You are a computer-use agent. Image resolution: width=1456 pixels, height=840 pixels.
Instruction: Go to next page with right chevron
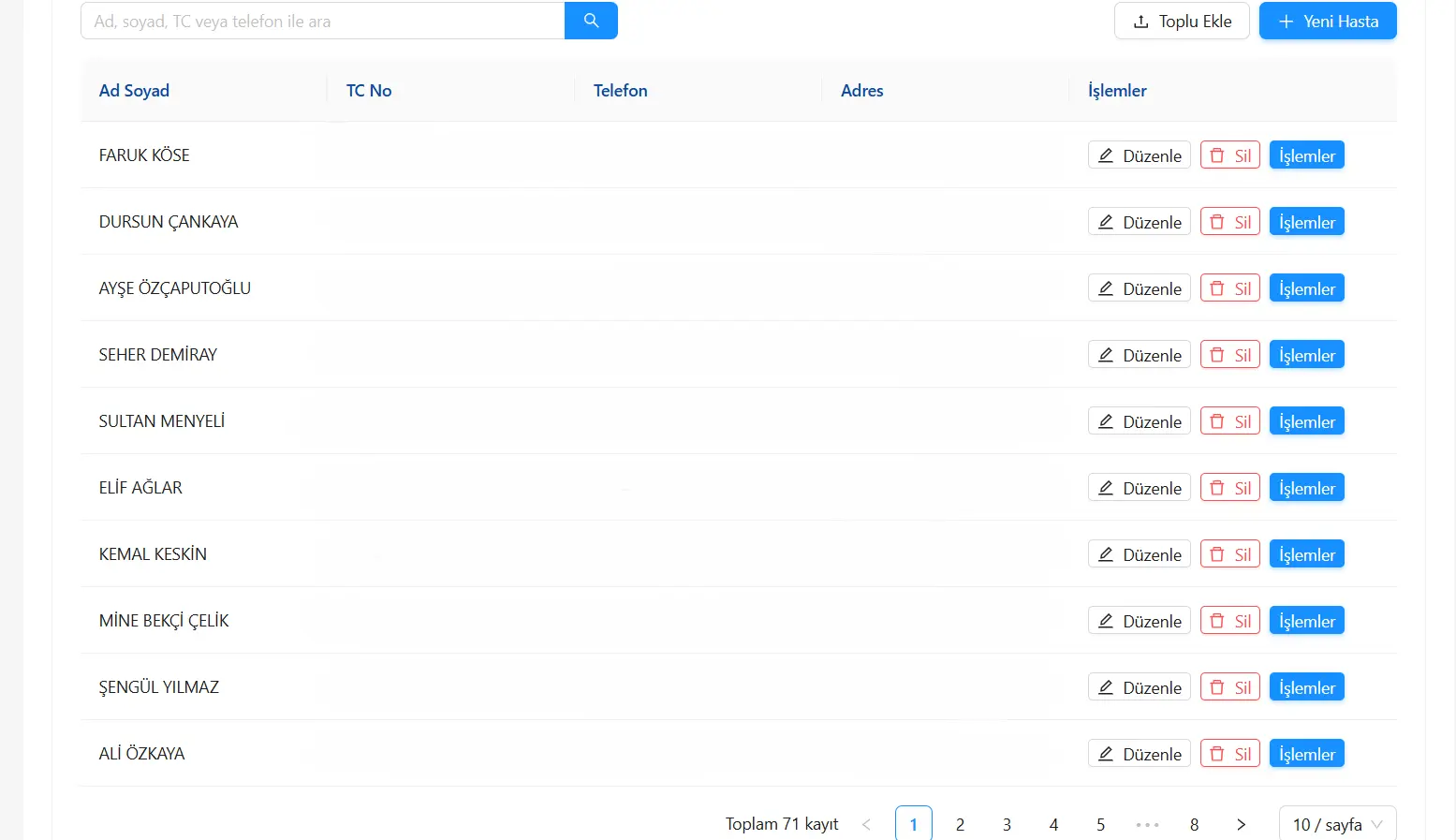tap(1241, 824)
